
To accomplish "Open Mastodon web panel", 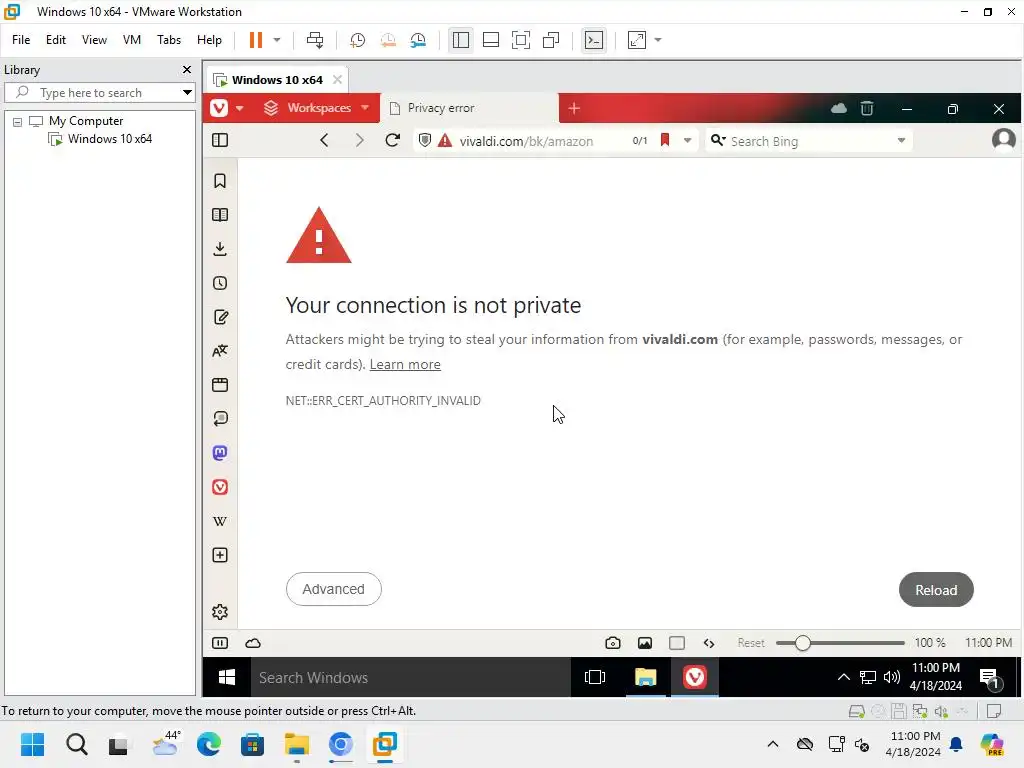I will pyautogui.click(x=220, y=453).
